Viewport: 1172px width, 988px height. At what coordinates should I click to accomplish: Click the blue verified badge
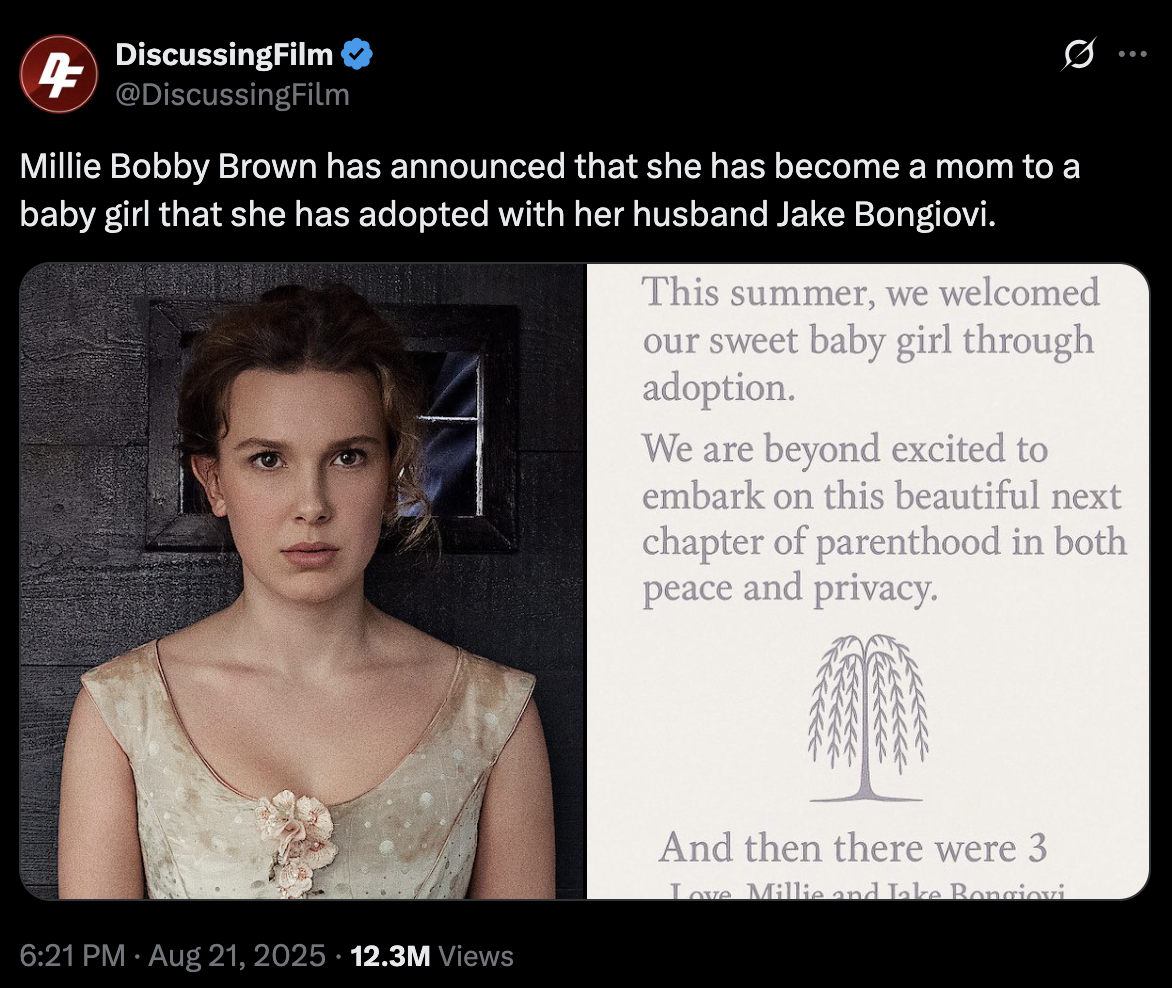[357, 55]
